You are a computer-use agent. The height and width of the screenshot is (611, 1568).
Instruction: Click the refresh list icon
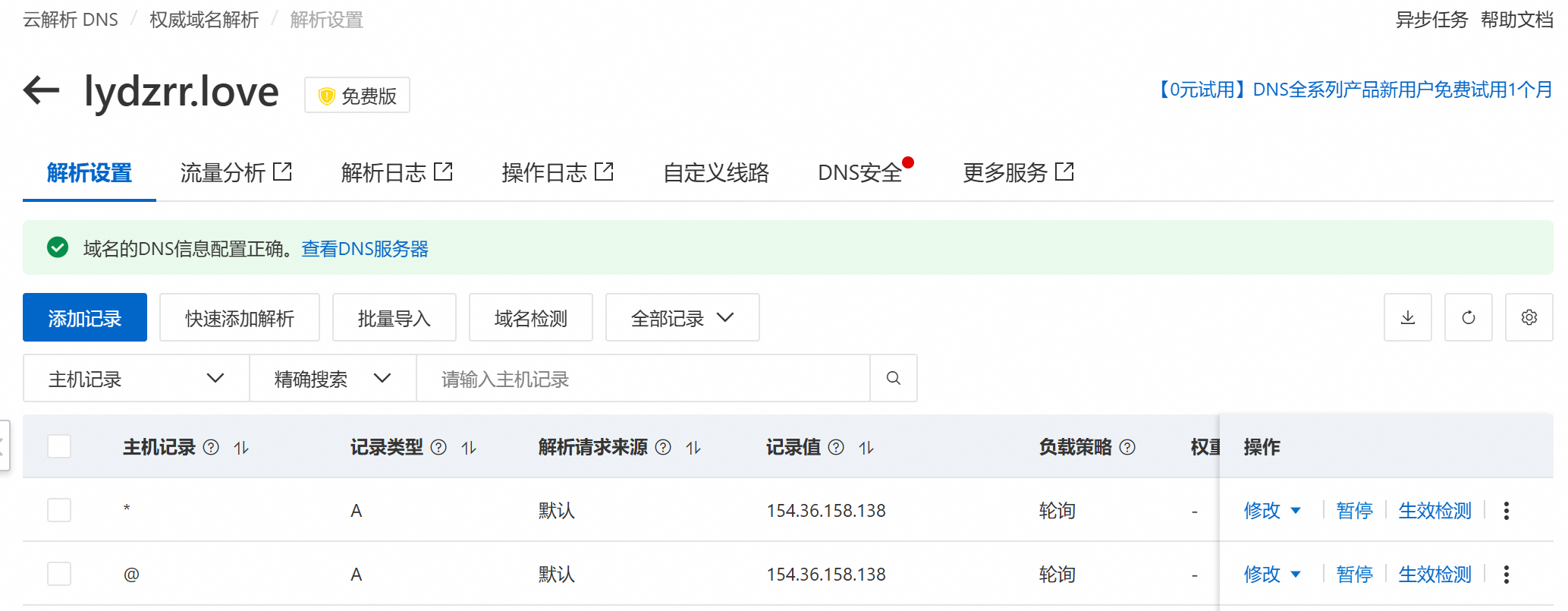point(1468,317)
